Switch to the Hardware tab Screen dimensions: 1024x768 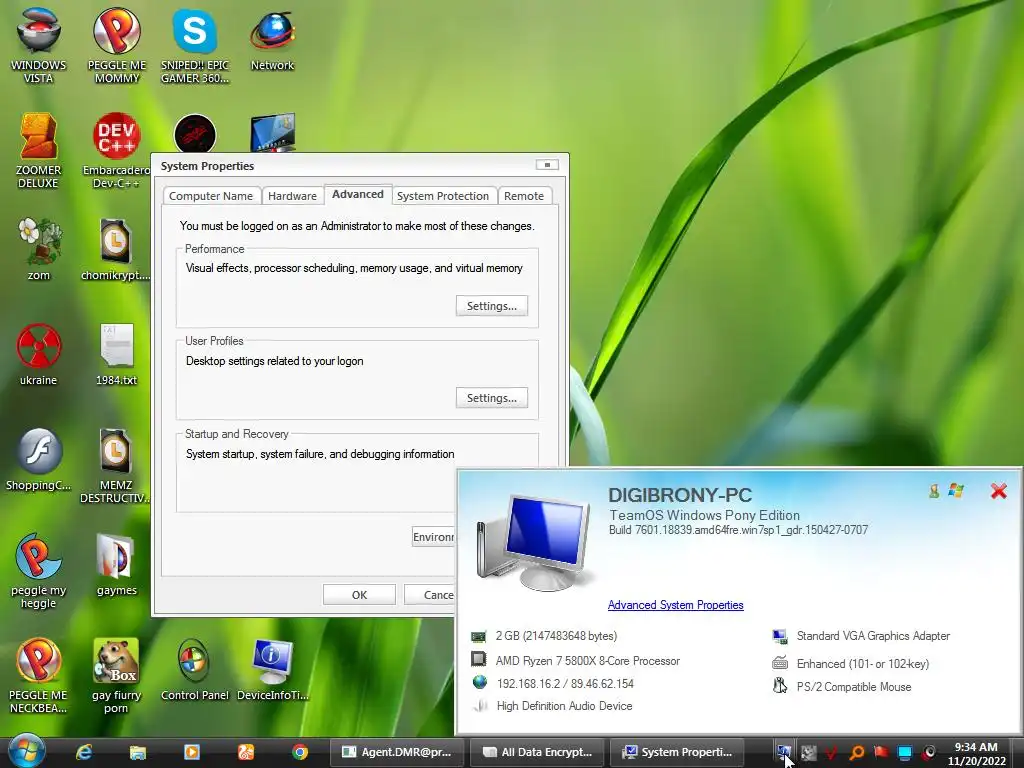[x=292, y=196]
